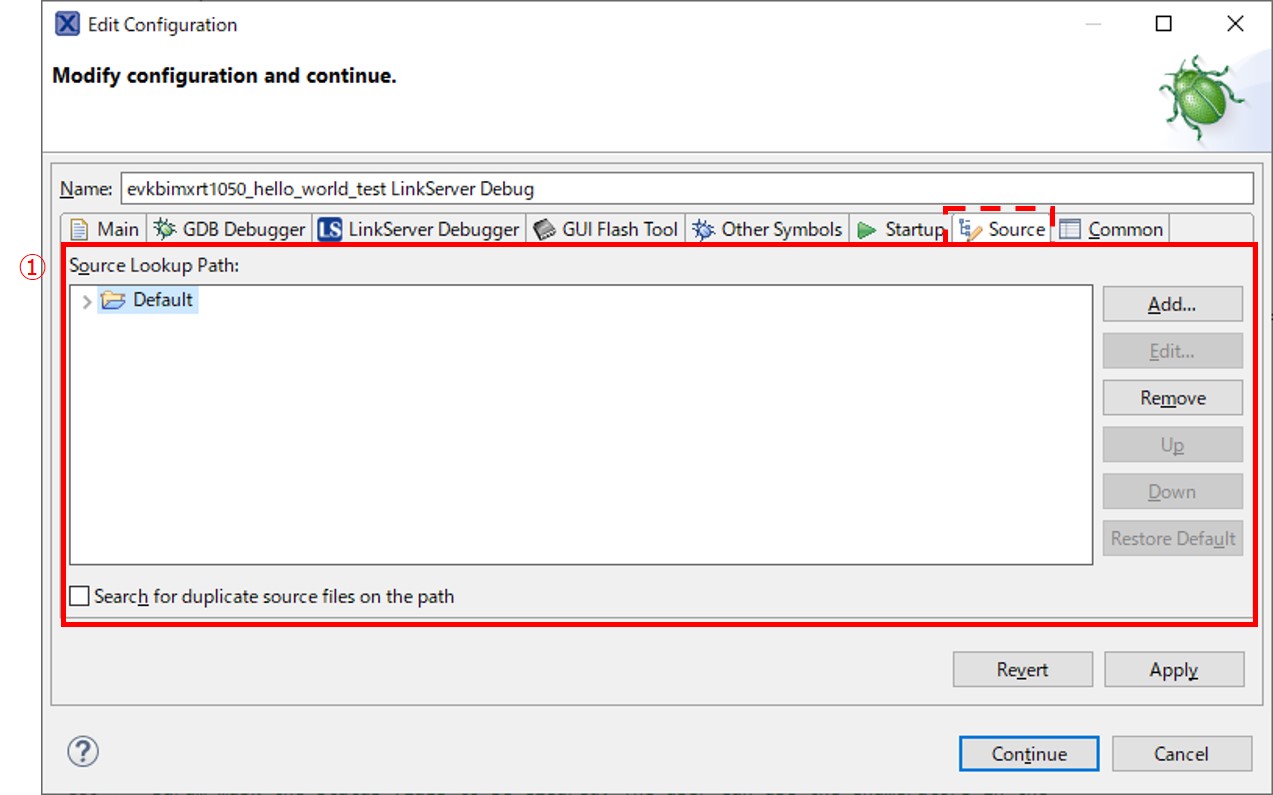Click the GDB Debugger bug icon

pyautogui.click(x=164, y=229)
